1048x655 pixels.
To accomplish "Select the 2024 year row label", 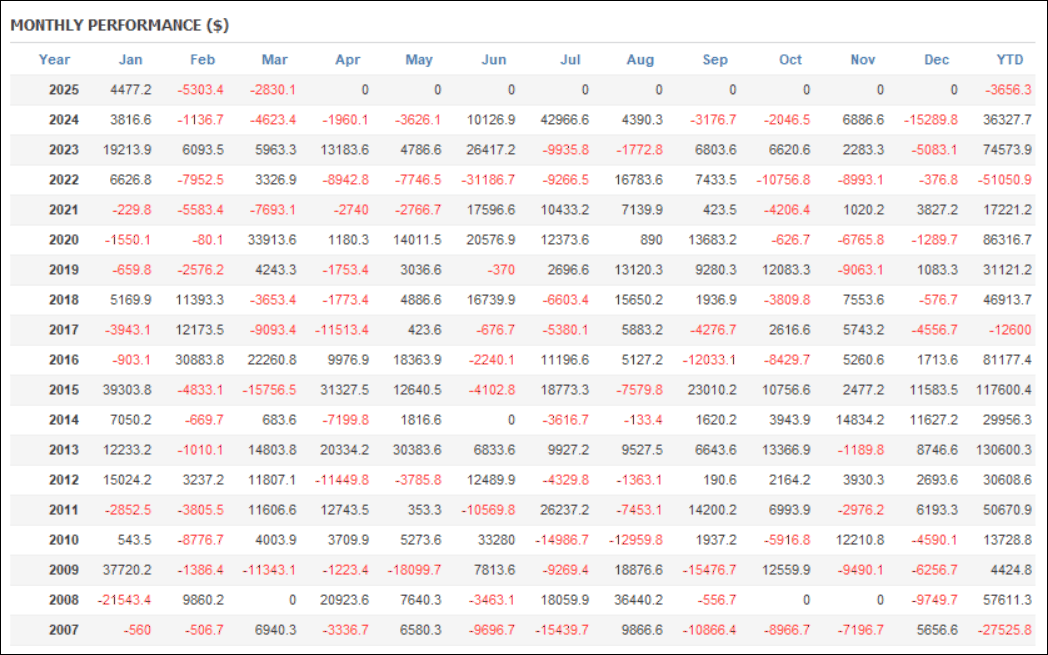I will (63, 120).
